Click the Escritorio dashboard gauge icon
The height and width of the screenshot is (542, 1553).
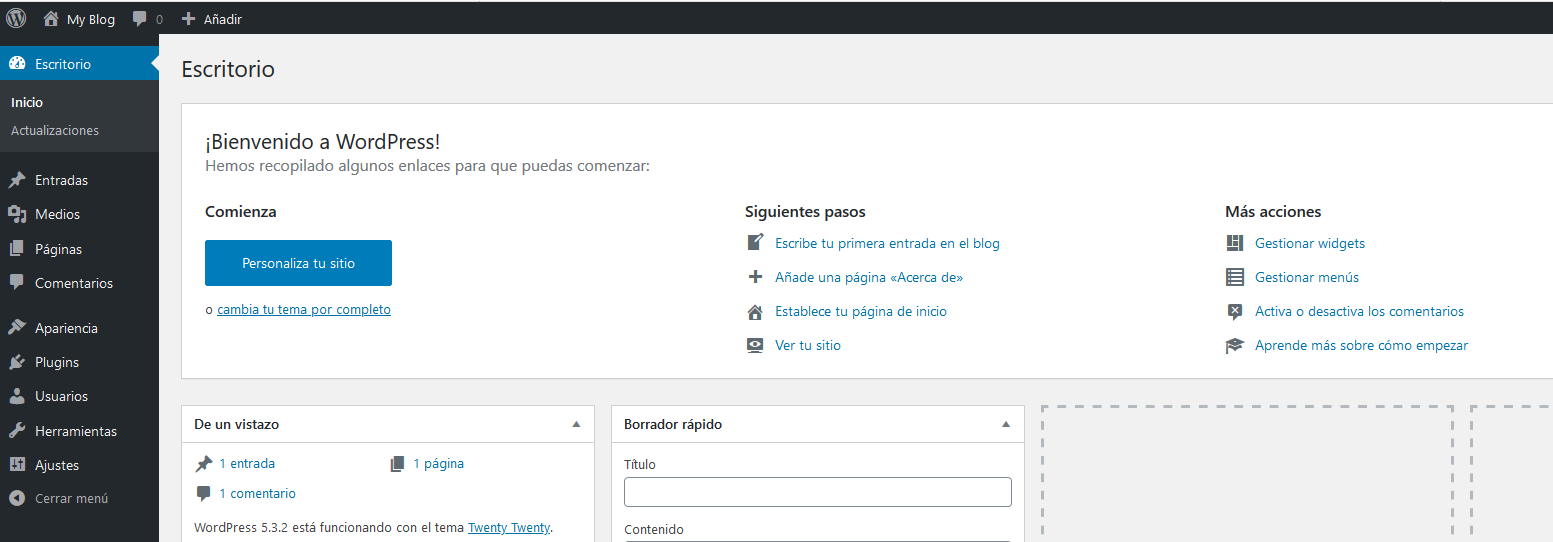(17, 64)
